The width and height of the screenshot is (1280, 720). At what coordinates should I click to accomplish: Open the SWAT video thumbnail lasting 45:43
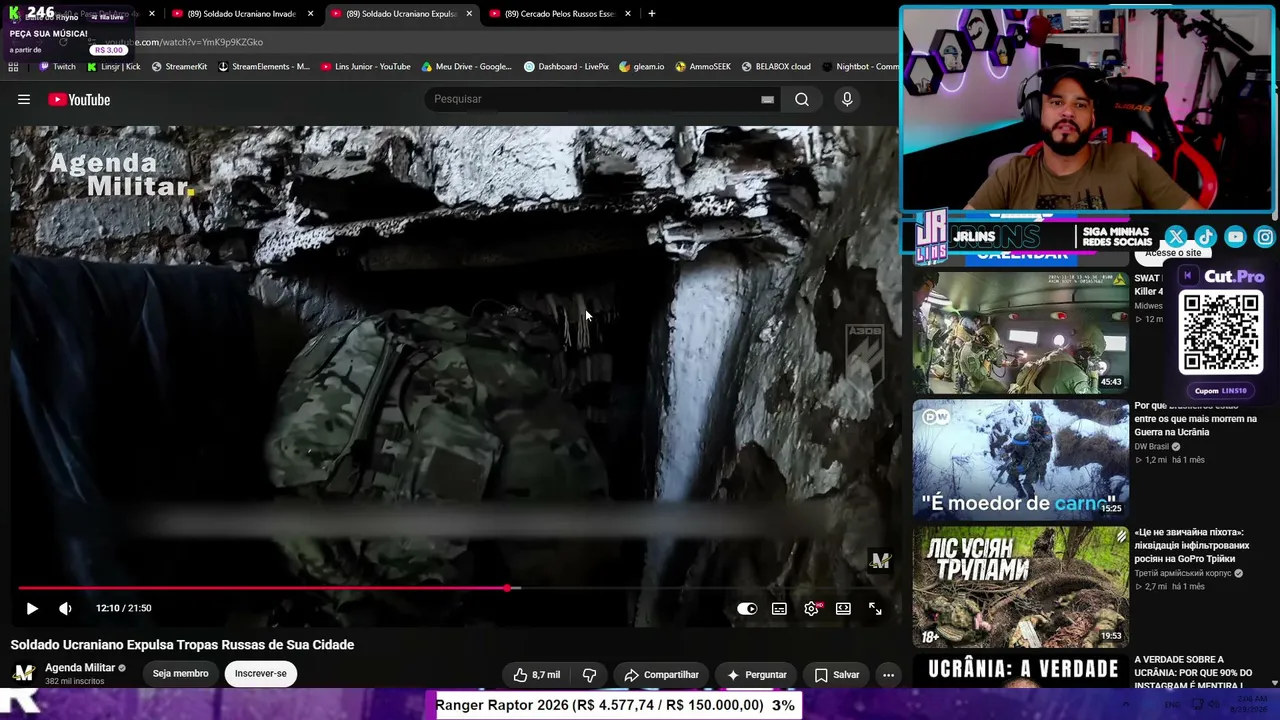pyautogui.click(x=1020, y=332)
